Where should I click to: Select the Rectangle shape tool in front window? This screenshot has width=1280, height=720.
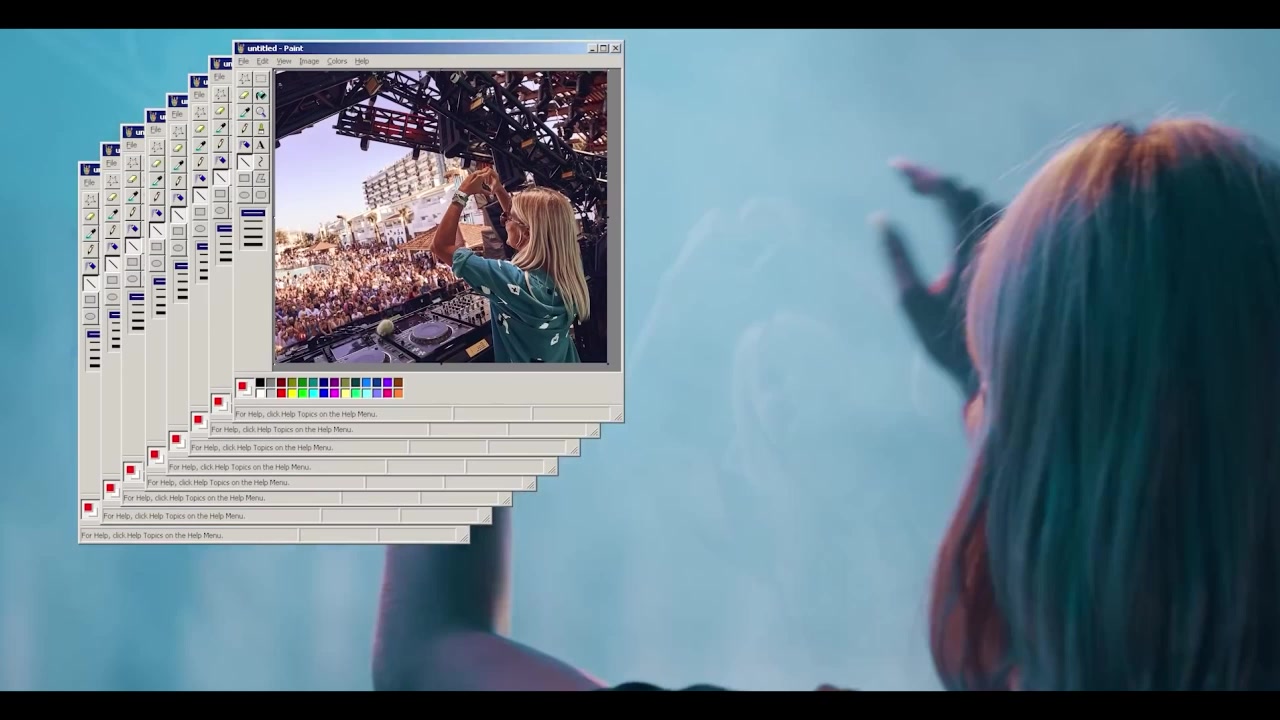tap(244, 178)
